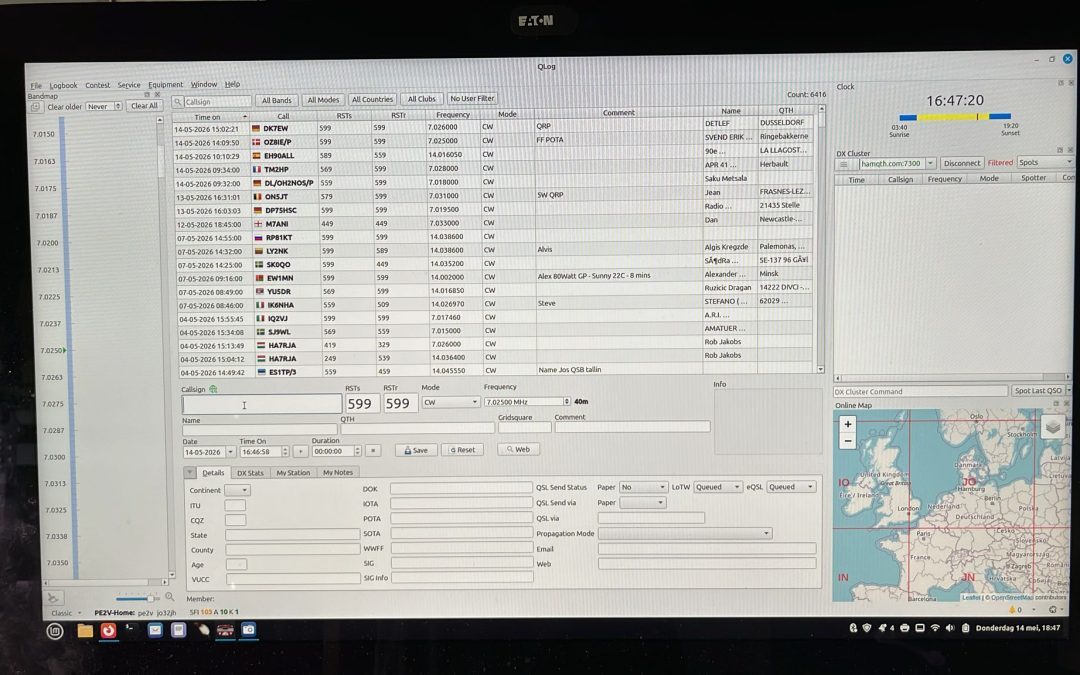Click the stop duration timer button
1080x675 pixels.
(373, 450)
